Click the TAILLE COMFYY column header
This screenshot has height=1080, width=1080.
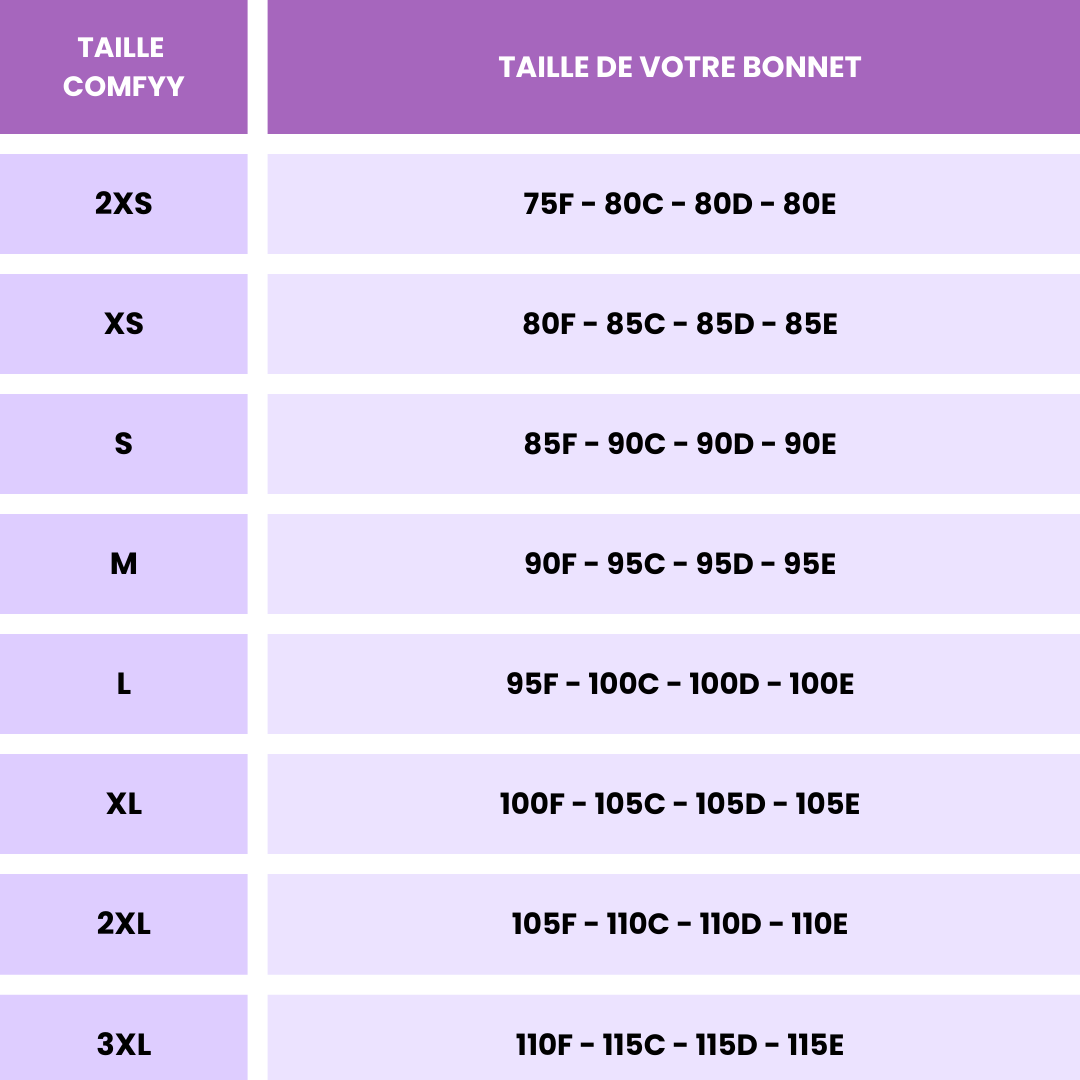(x=123, y=67)
